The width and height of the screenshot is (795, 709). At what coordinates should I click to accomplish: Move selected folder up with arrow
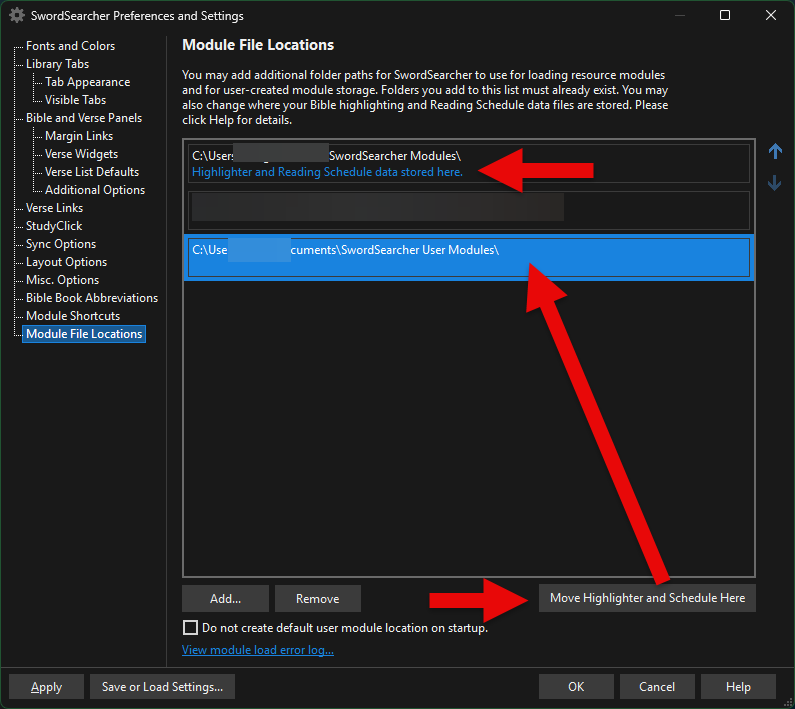[775, 151]
